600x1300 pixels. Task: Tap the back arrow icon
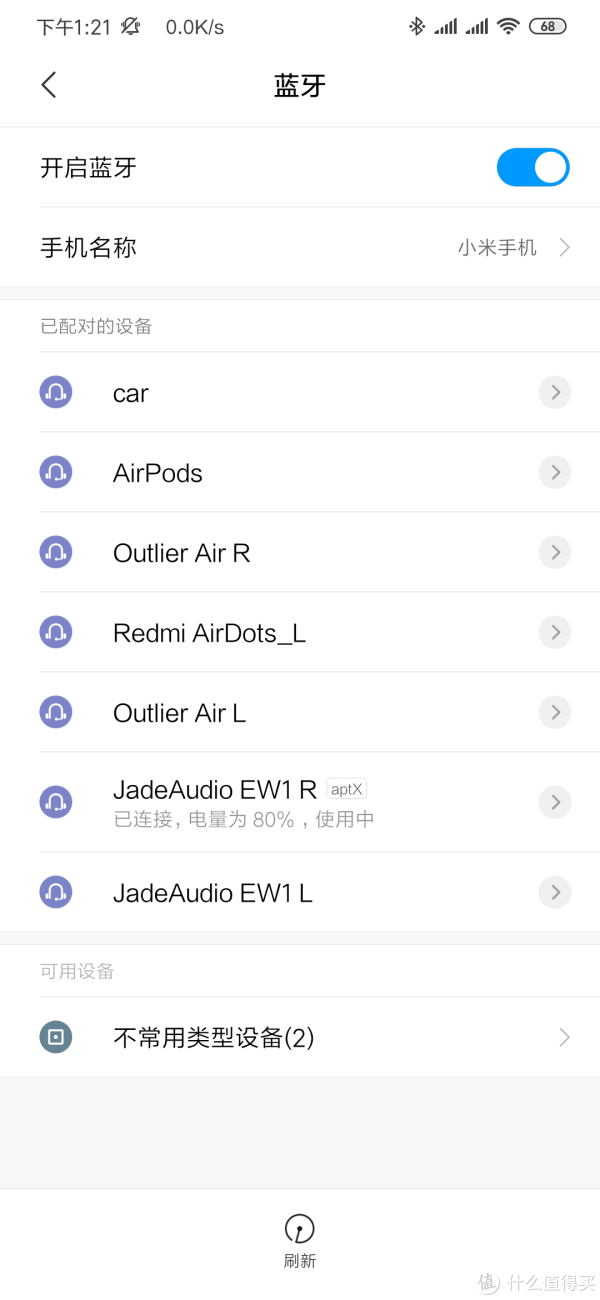pos(49,85)
